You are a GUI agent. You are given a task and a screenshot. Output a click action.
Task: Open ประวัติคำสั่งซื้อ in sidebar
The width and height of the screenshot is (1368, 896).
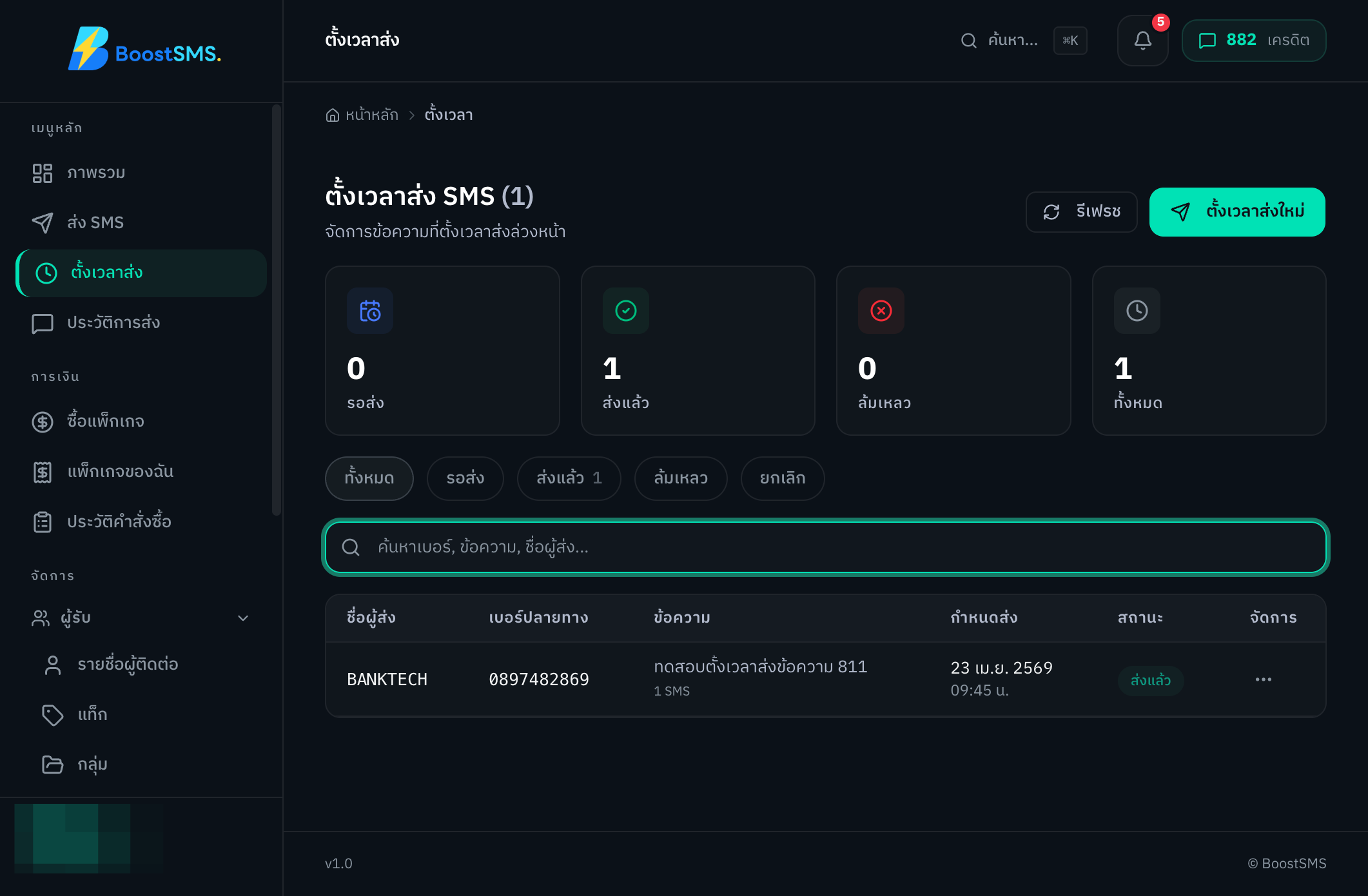coord(141,521)
